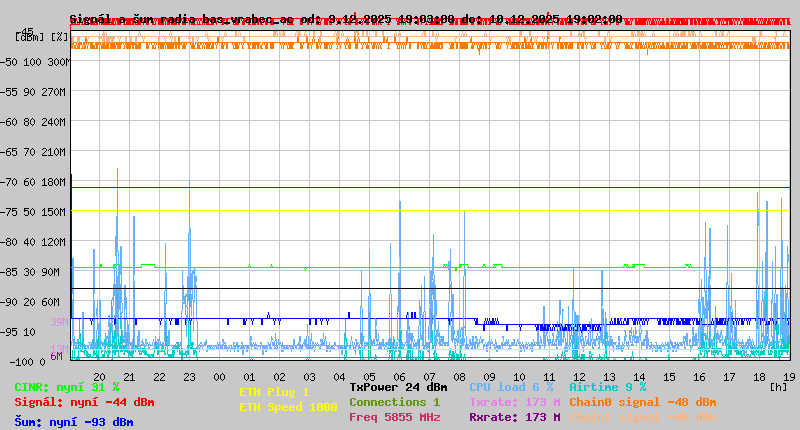Click the '[%]' axis unit label
Screen dimensions: 800x430
[x=60, y=37]
